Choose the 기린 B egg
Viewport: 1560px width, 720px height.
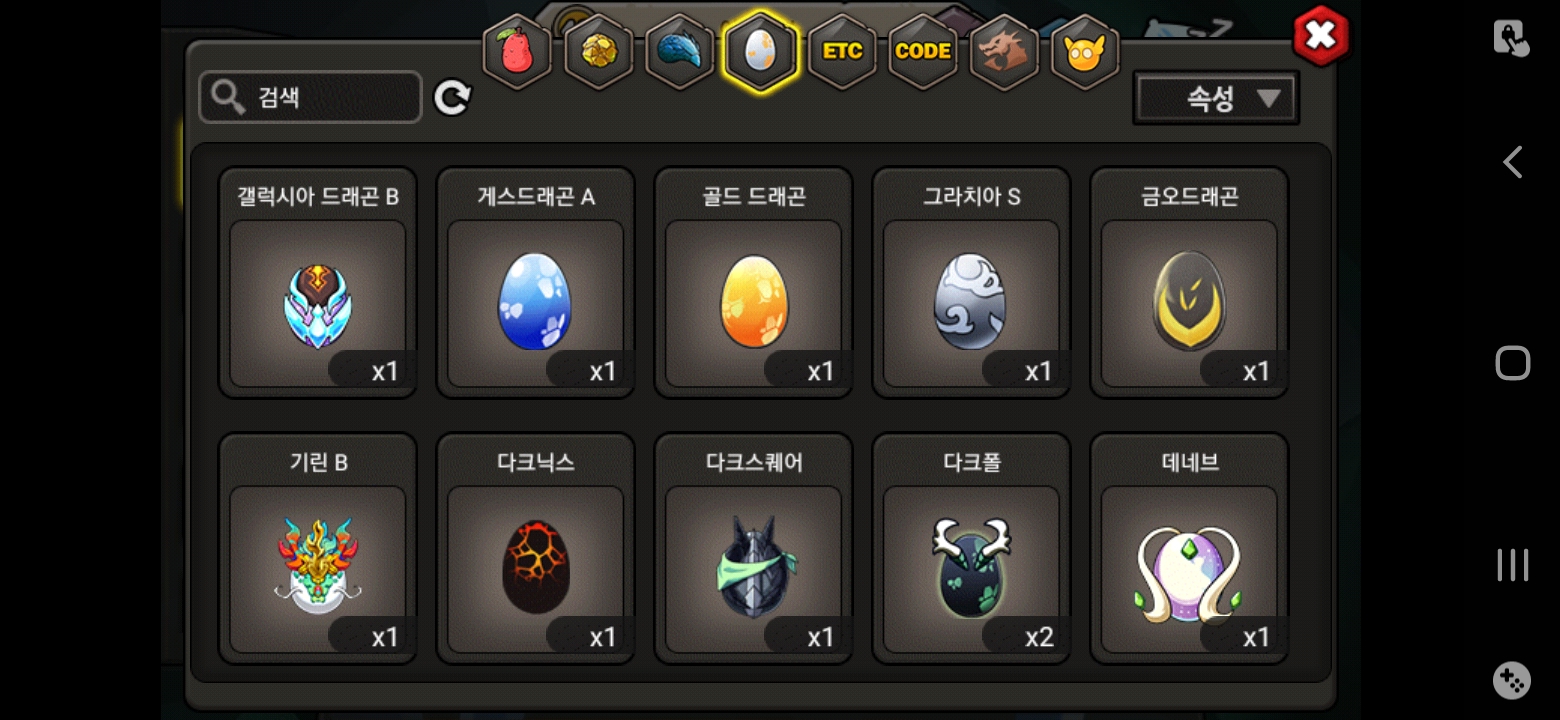[318, 548]
